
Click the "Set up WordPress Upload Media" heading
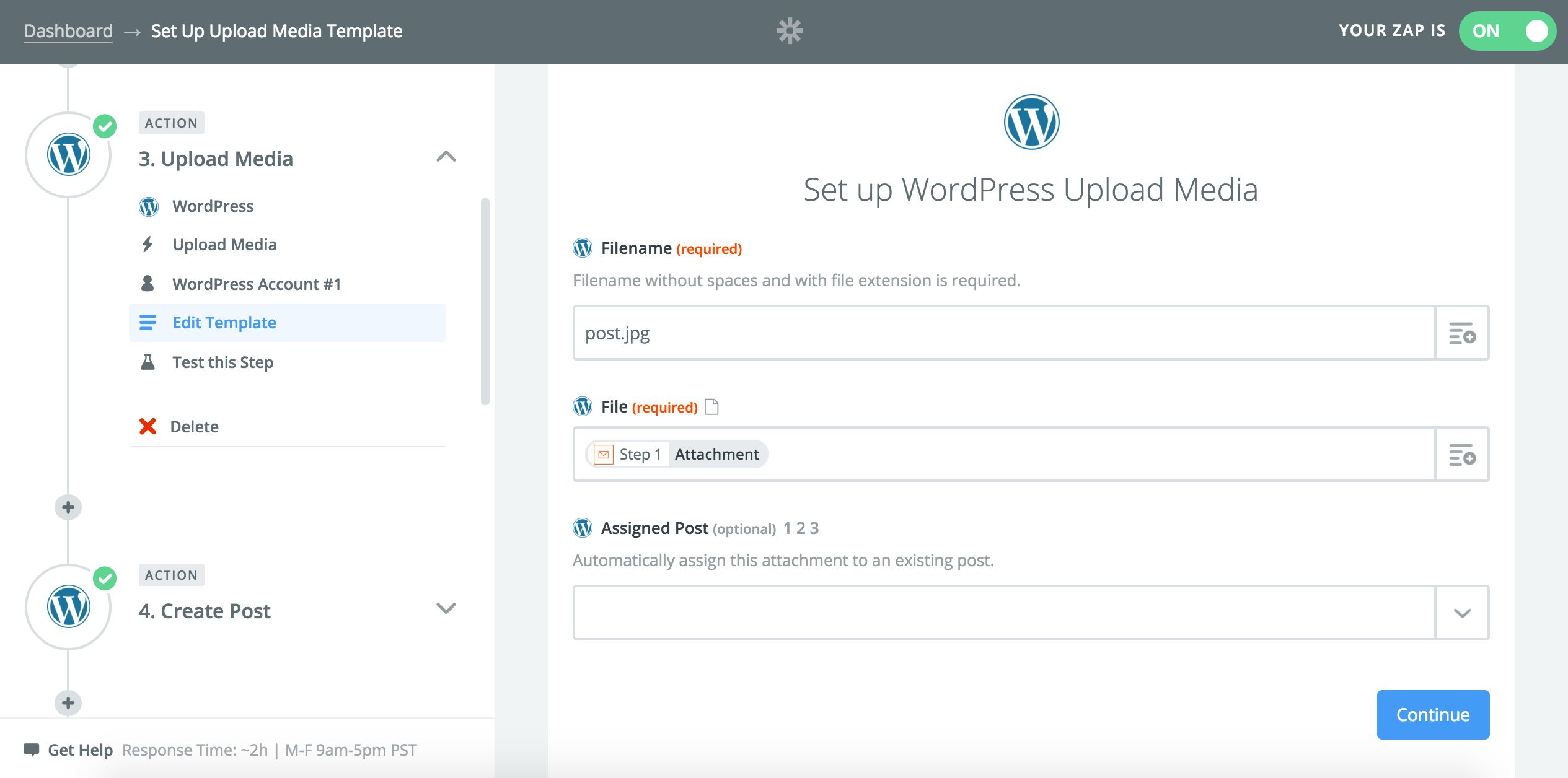1031,190
